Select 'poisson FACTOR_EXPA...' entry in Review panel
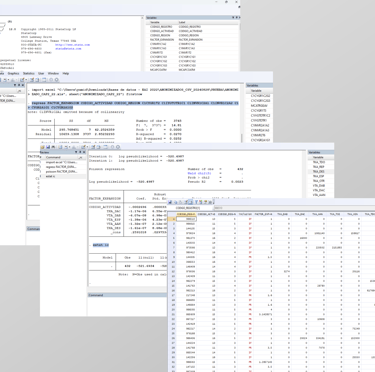This screenshot has width=375, height=372. (62, 171)
